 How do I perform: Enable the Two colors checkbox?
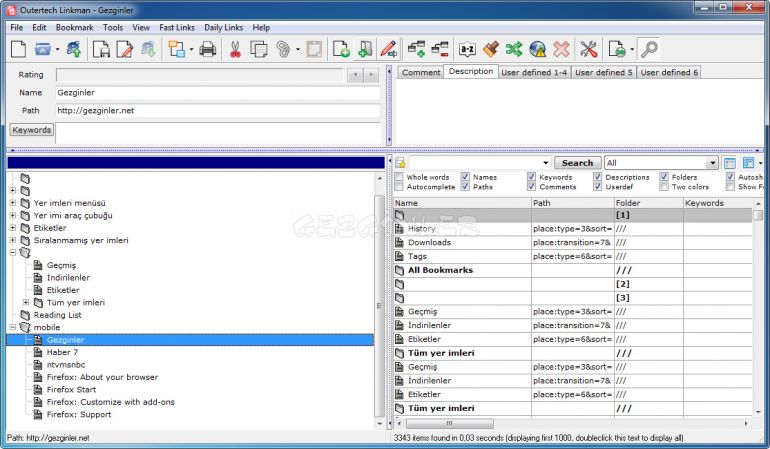(664, 187)
